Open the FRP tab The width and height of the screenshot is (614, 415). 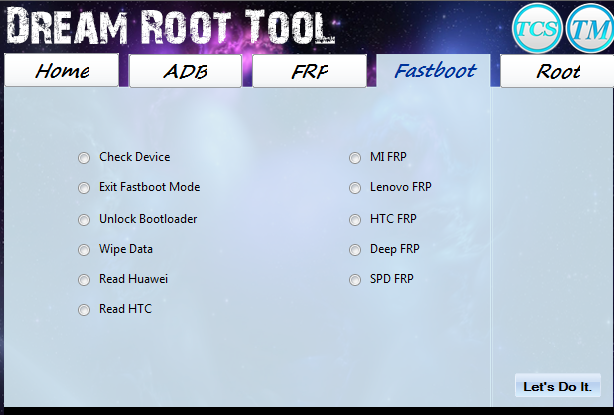pyautogui.click(x=309, y=71)
